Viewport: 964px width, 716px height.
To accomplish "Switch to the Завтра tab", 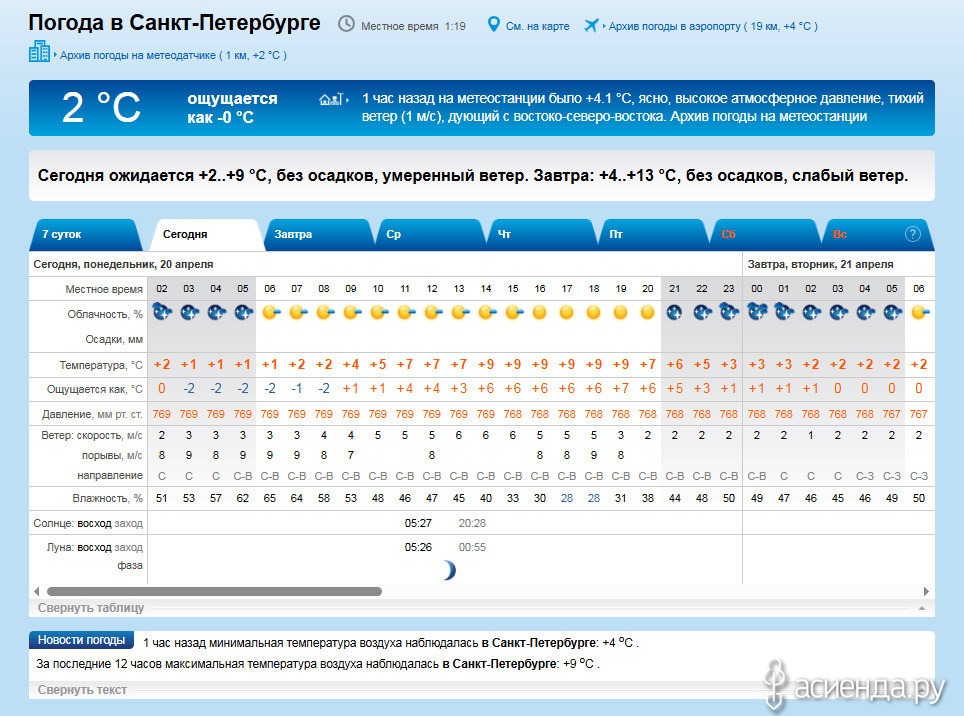I will coord(293,234).
